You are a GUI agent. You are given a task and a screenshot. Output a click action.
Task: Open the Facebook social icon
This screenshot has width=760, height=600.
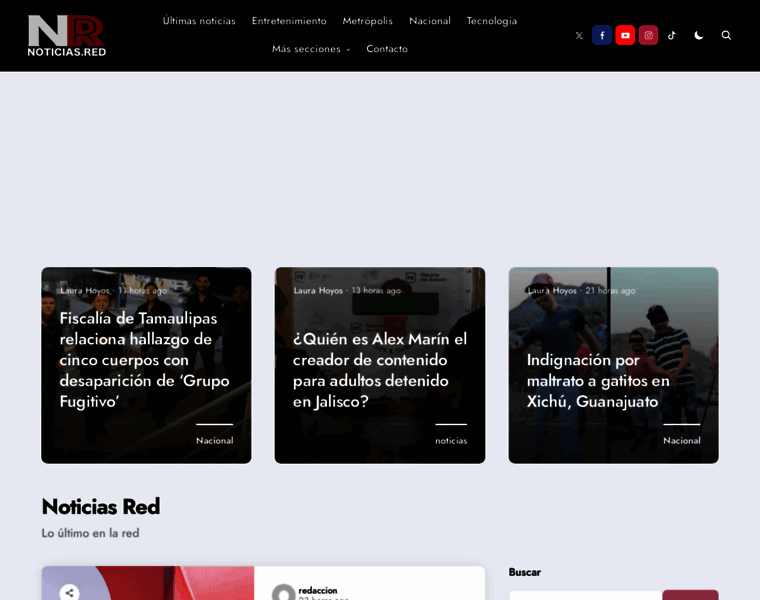click(602, 35)
